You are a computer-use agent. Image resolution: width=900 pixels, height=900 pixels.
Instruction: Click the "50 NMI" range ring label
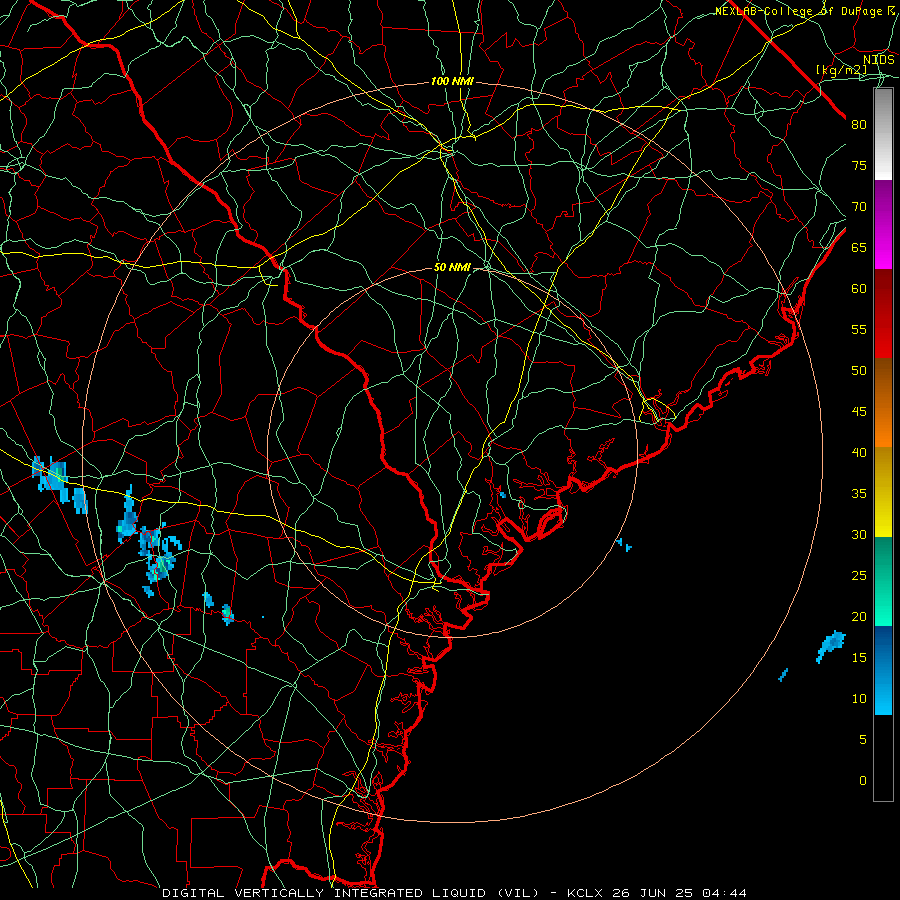click(x=452, y=267)
